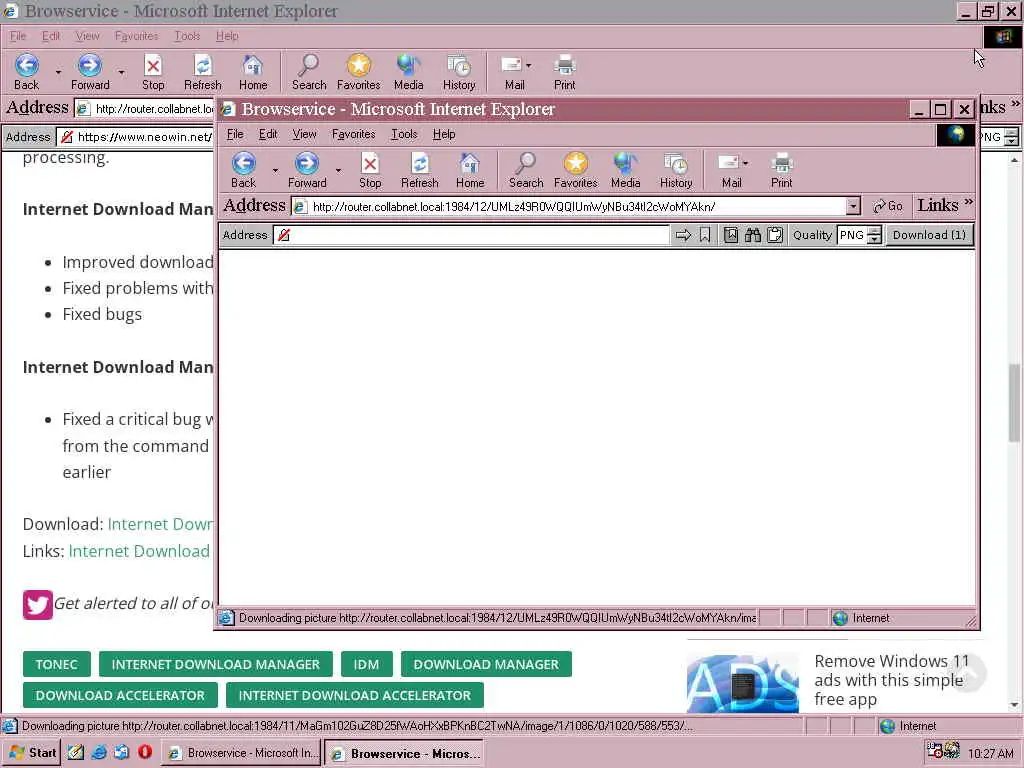
Task: Click Home in the background IE window
Action: 253,72
